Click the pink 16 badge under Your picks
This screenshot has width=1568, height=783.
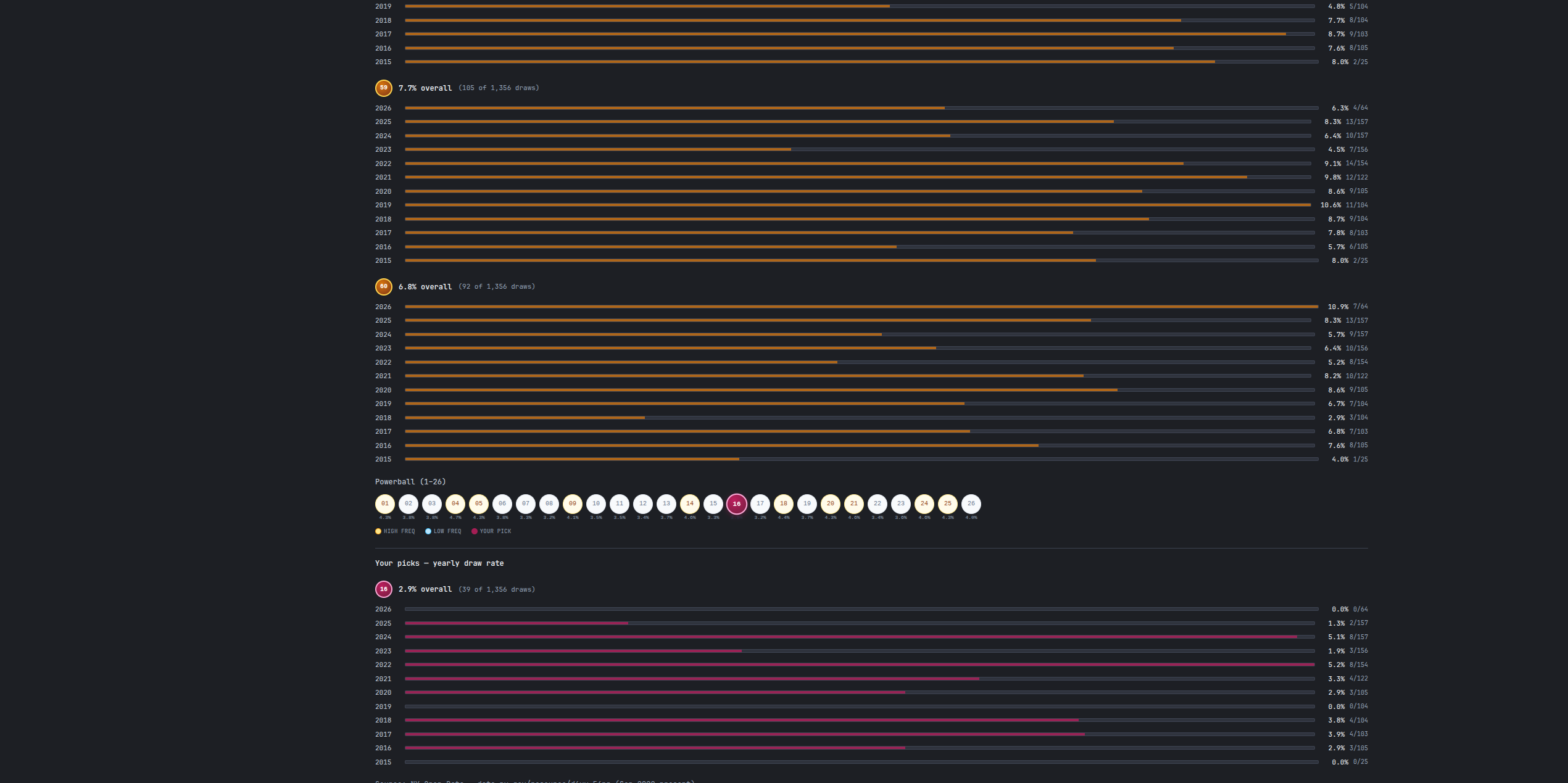click(x=384, y=589)
